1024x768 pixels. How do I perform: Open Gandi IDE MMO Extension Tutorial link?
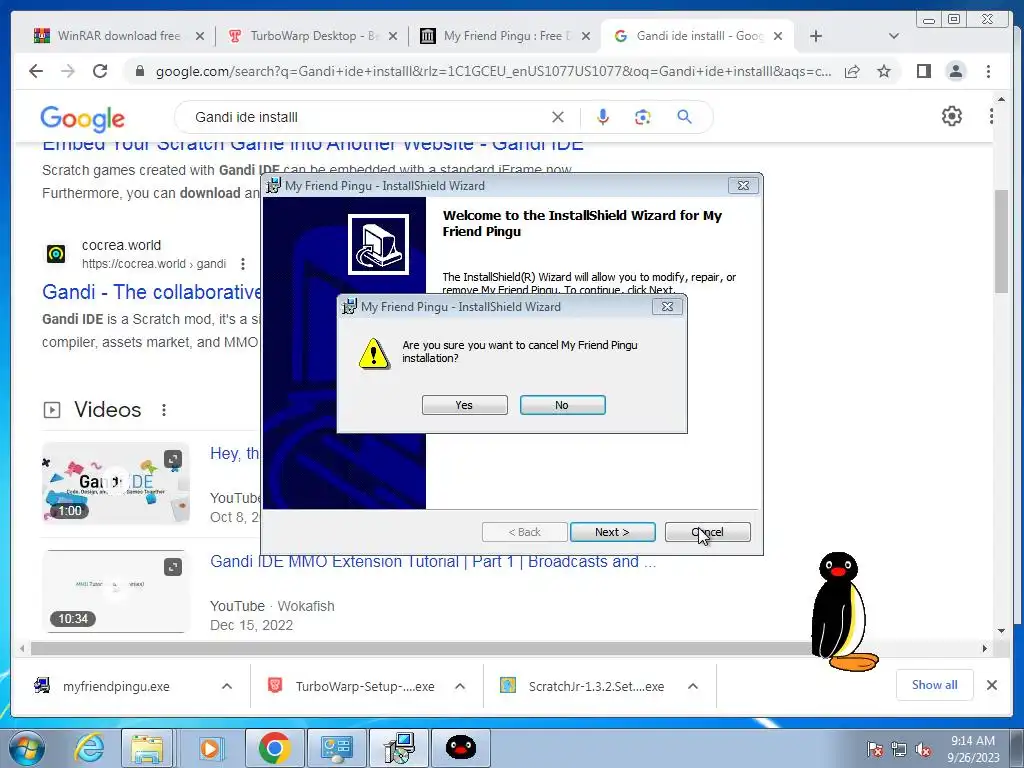click(433, 562)
